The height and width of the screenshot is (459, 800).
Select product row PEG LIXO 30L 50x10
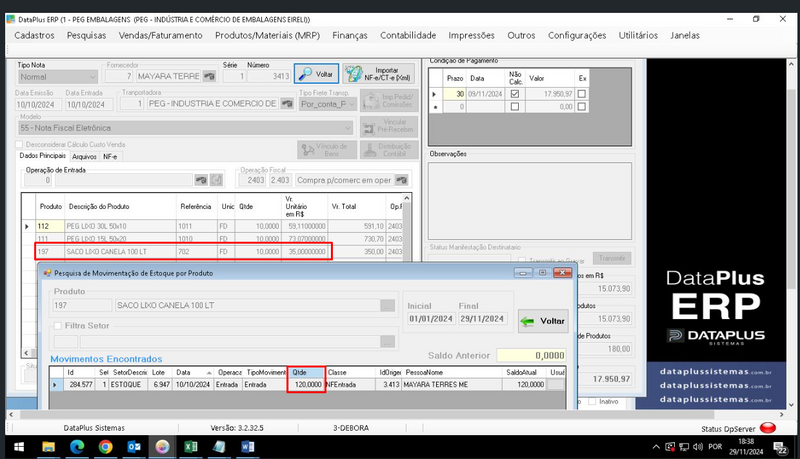point(213,226)
